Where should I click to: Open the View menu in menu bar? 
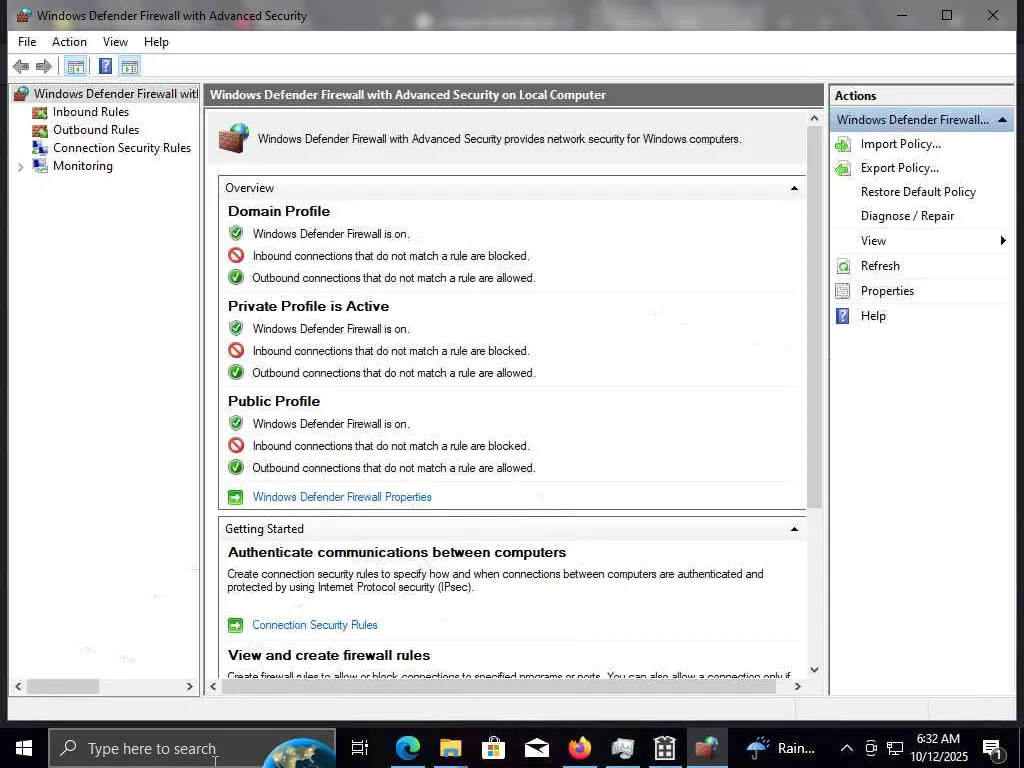(x=115, y=42)
